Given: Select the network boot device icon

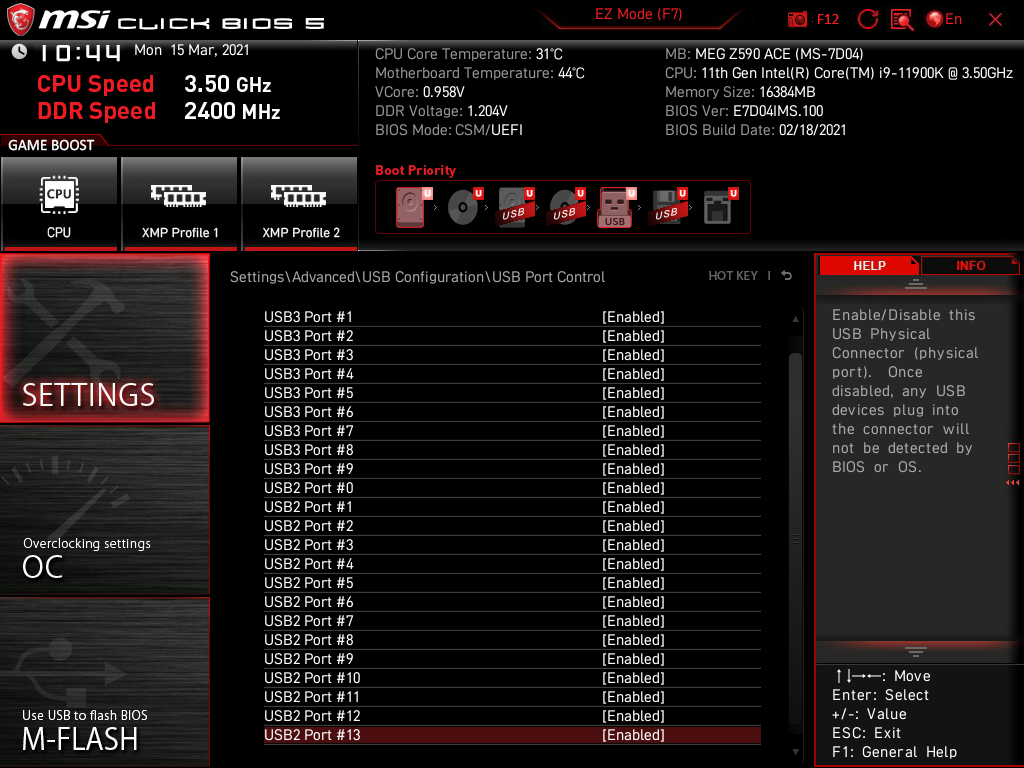Looking at the screenshot, I should coord(720,207).
